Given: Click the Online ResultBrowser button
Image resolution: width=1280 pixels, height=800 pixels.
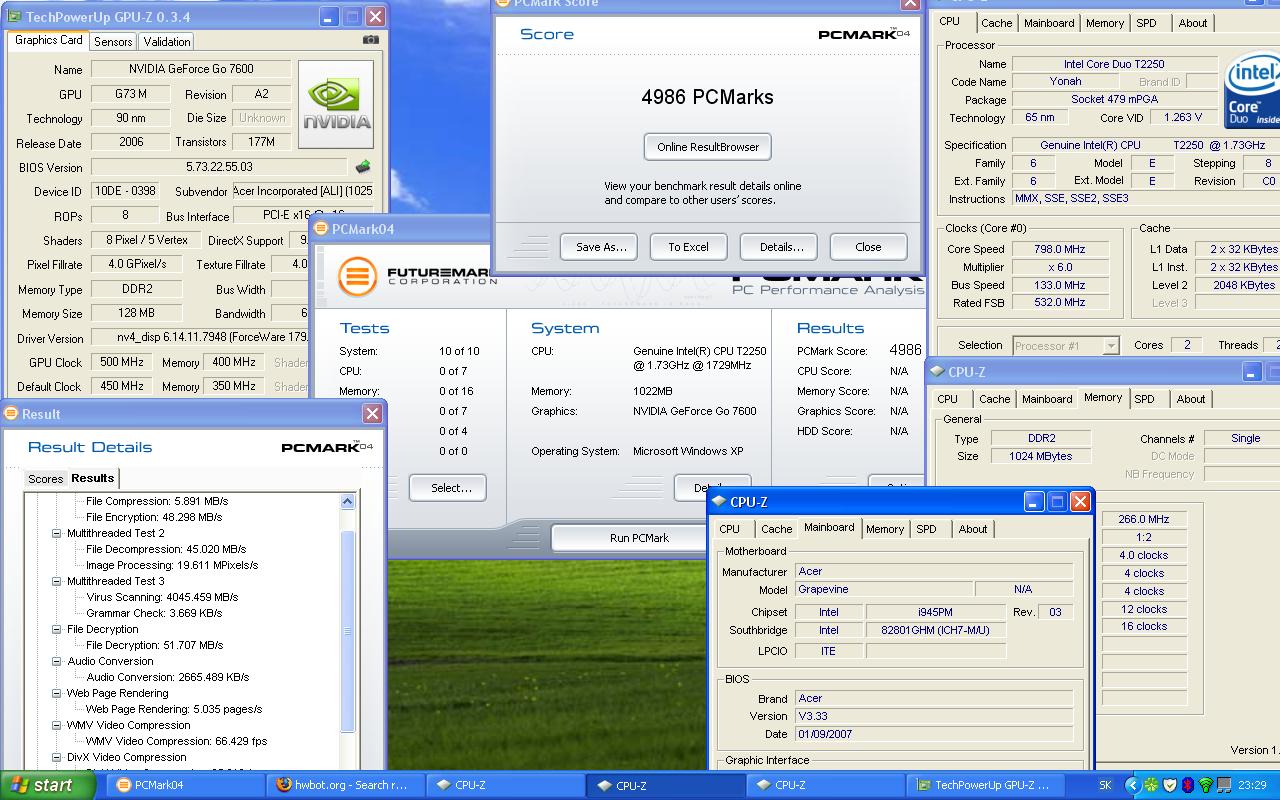Looking at the screenshot, I should coord(708,147).
